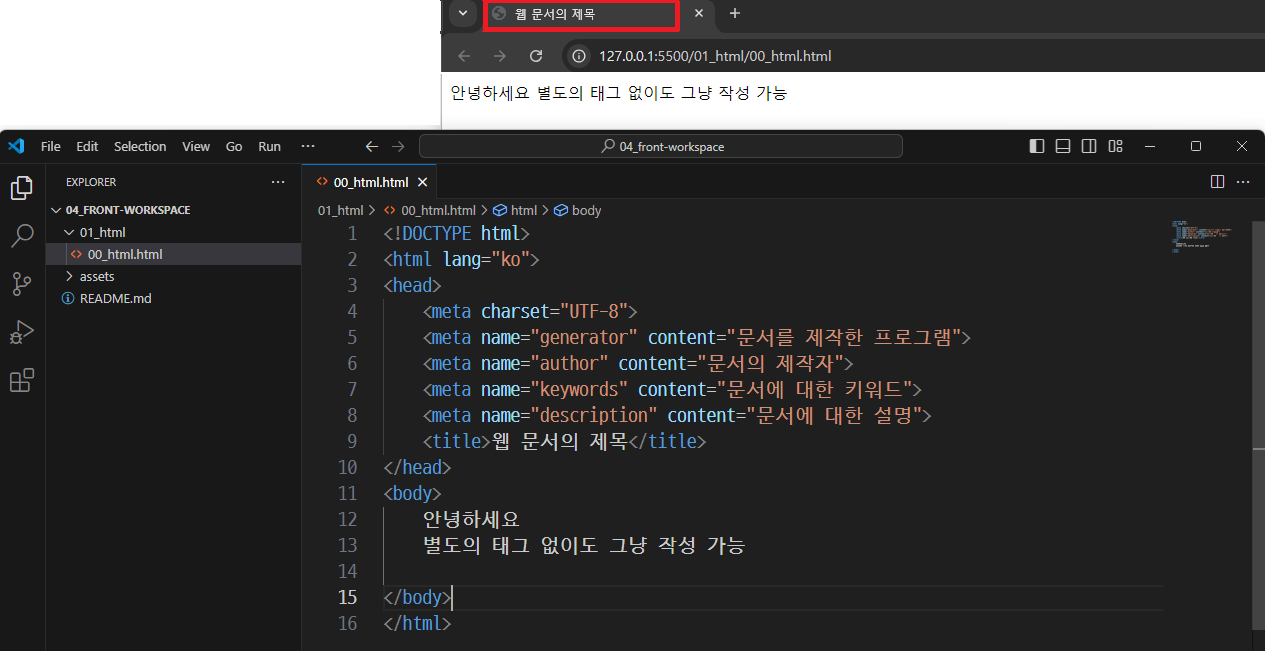Select the 00_html.html editor tab
This screenshot has height=651, width=1265.
[369, 182]
